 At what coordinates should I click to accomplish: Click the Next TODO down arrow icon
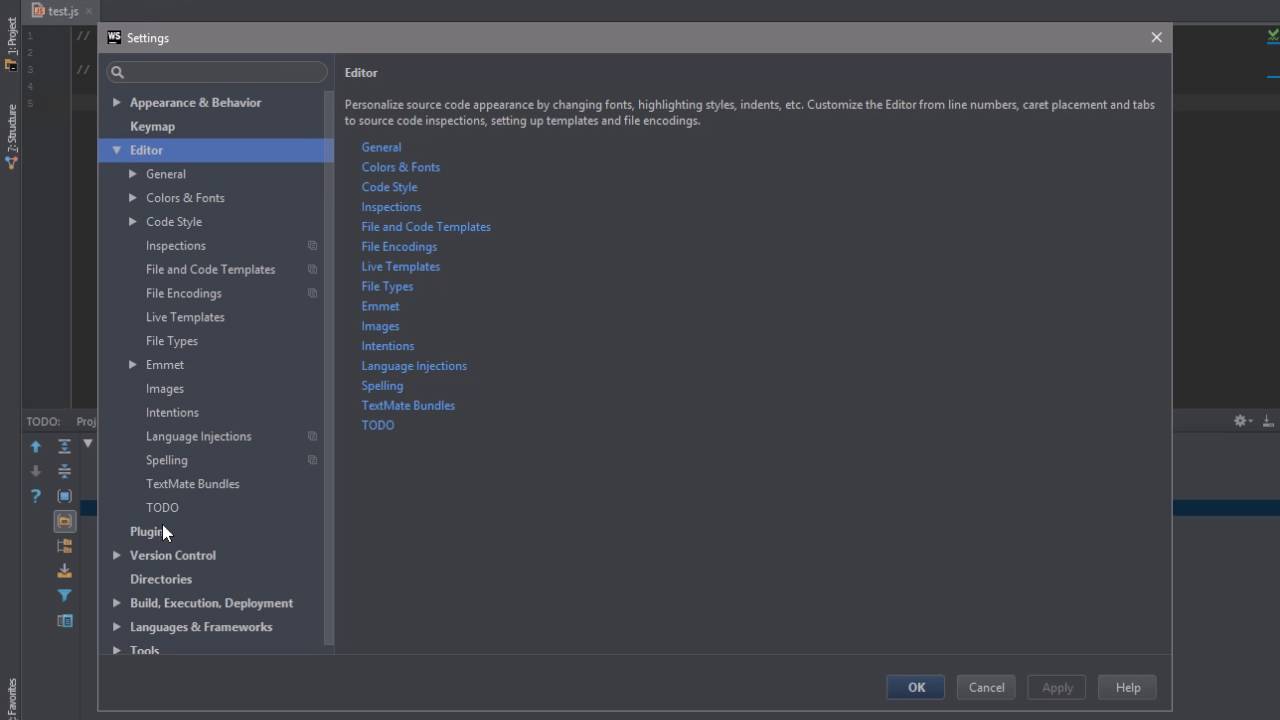tap(36, 471)
